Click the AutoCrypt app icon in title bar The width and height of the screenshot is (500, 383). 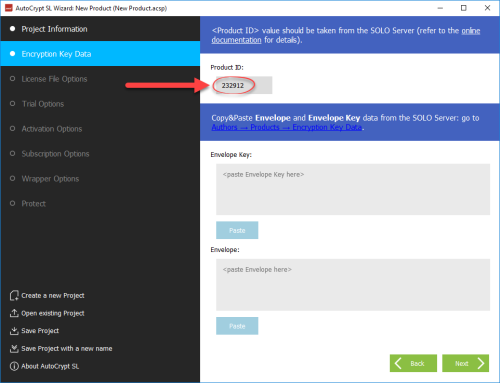click(9, 8)
